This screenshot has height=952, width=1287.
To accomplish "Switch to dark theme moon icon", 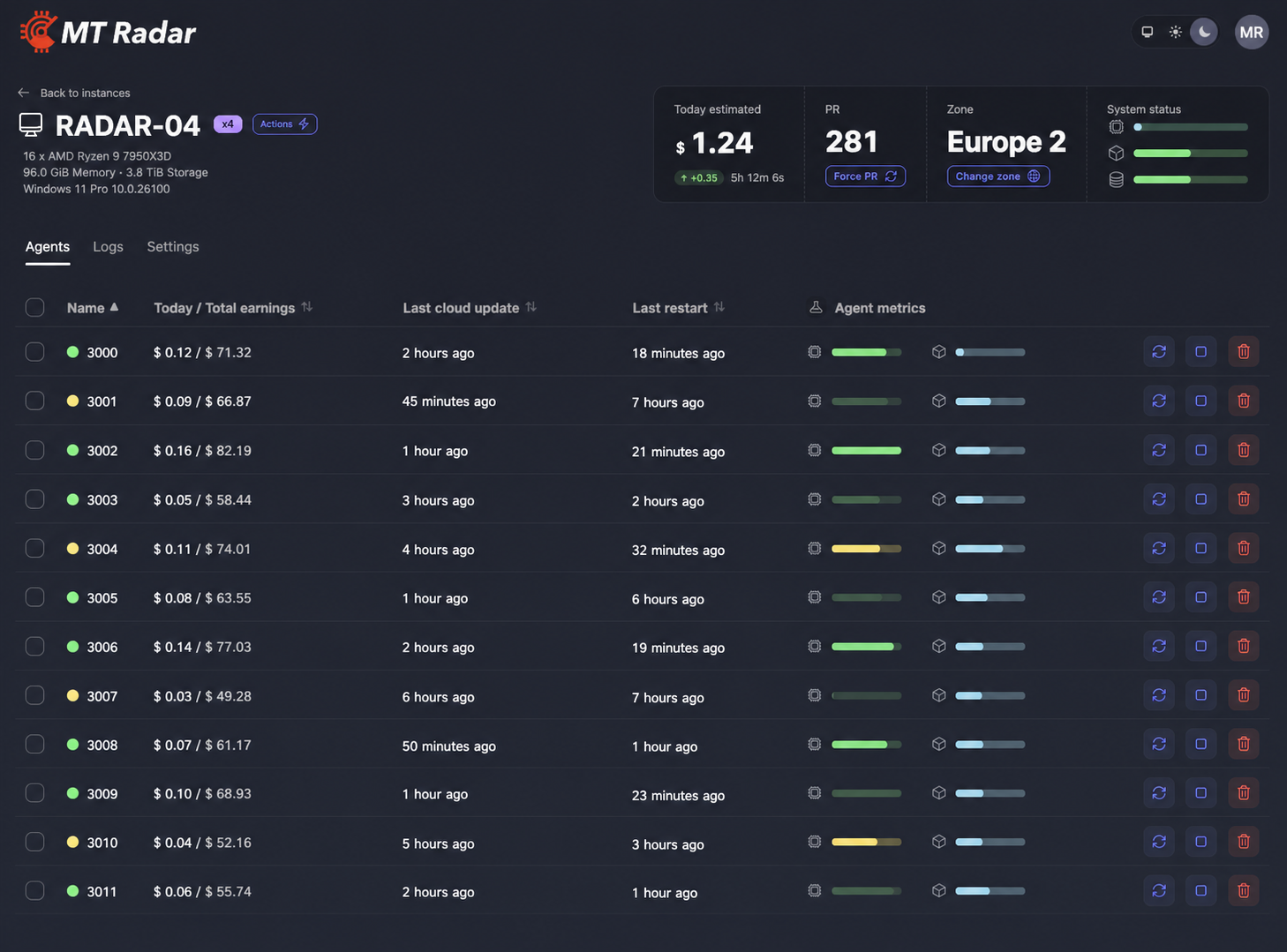I will coord(1204,32).
